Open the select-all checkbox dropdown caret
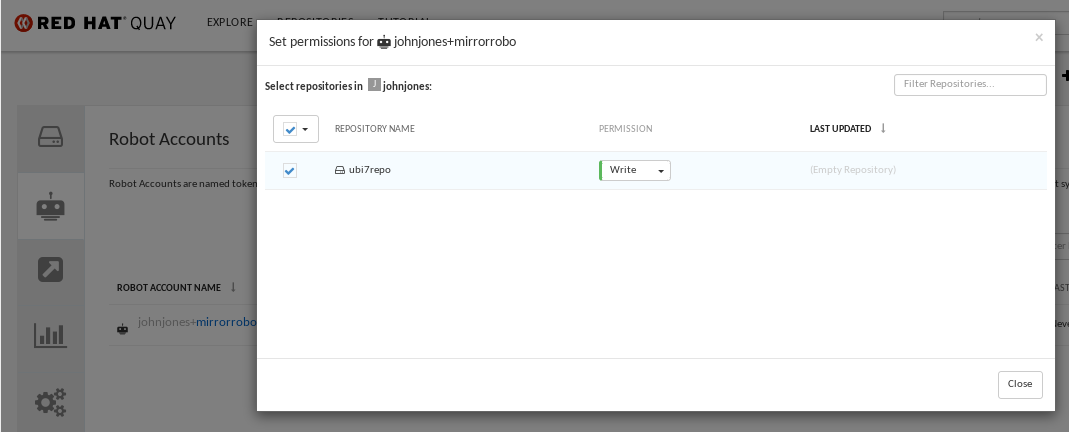 (305, 129)
